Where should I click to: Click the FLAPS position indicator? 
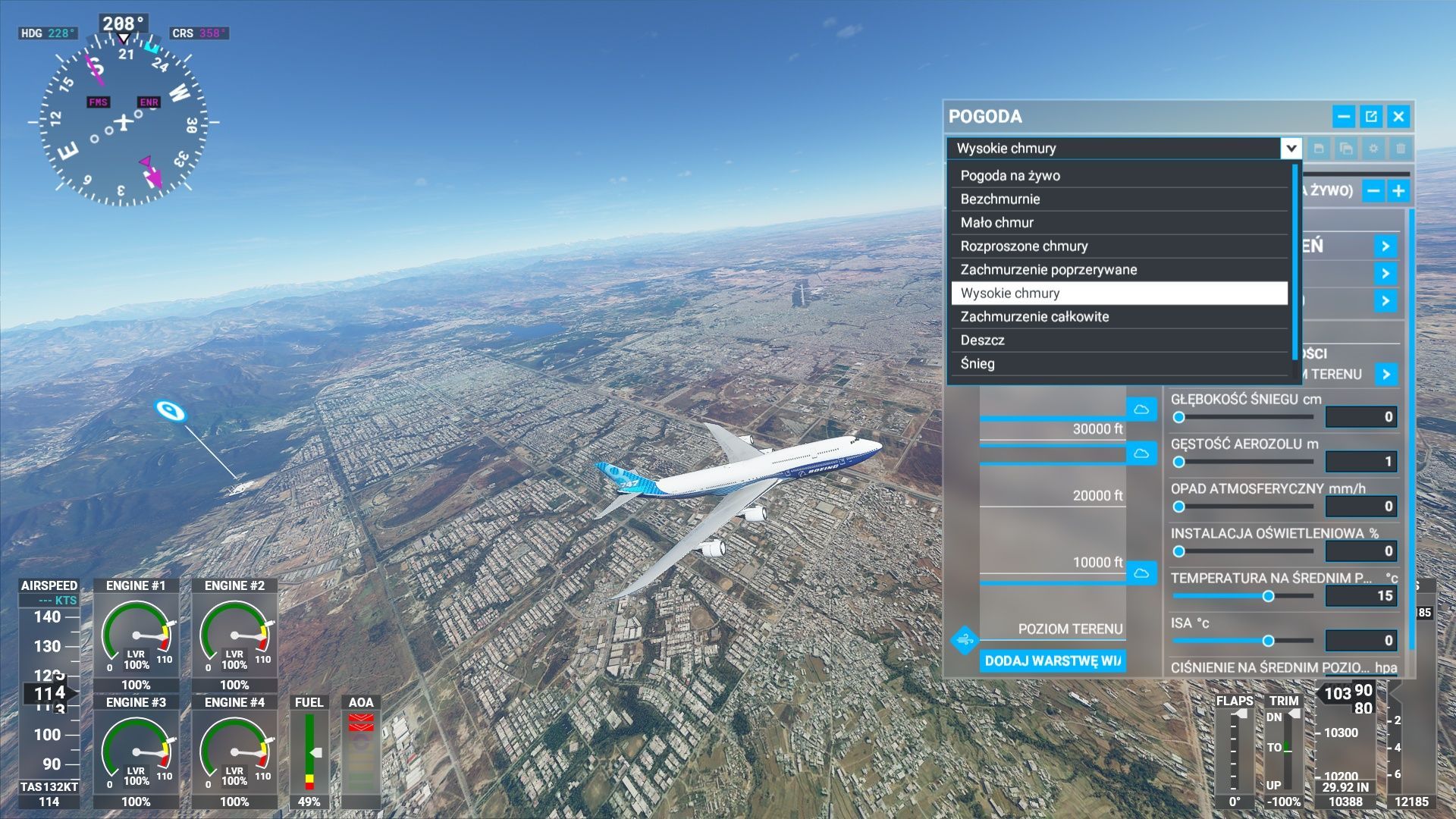coord(1235,753)
